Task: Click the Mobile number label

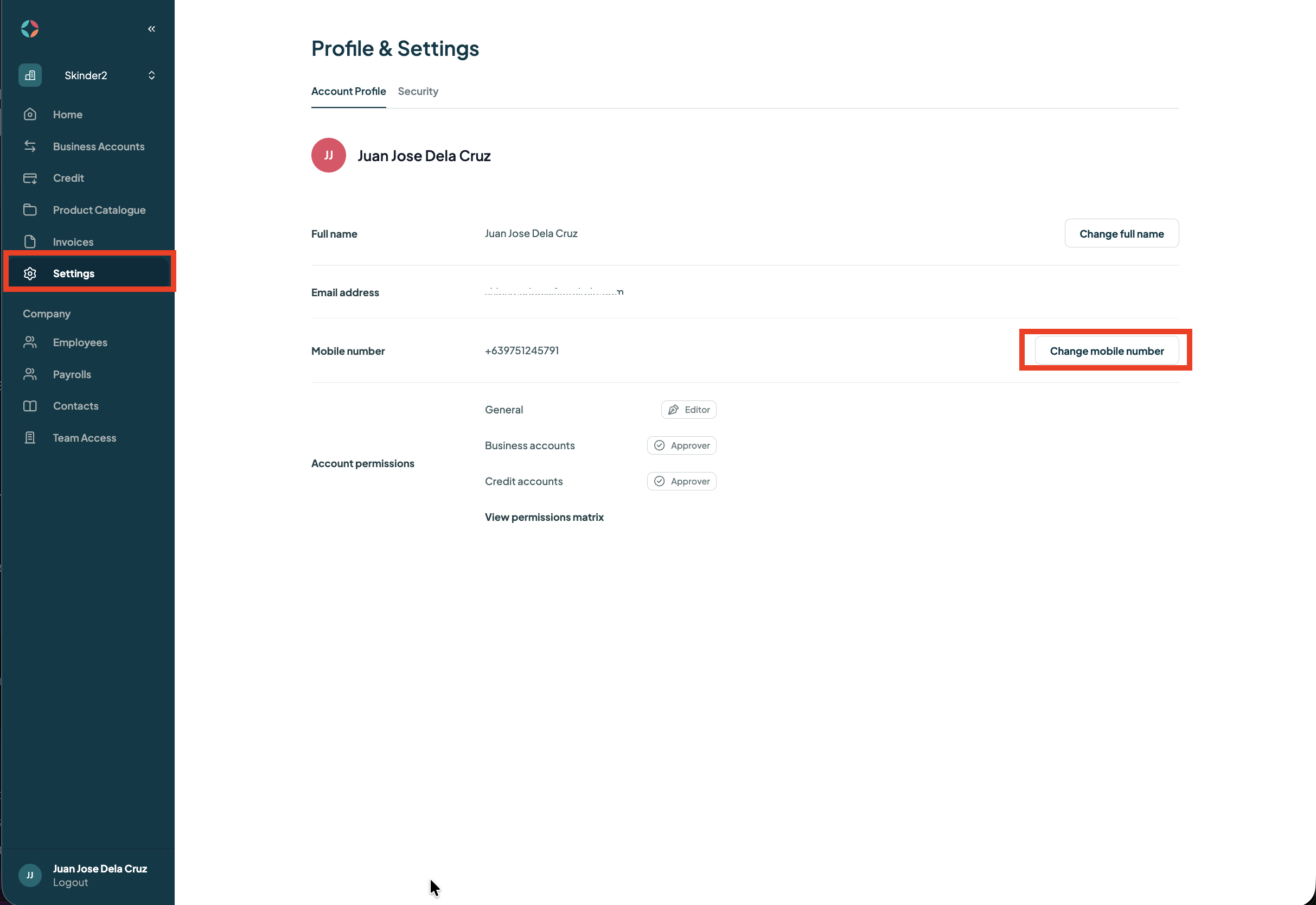Action: 348,351
